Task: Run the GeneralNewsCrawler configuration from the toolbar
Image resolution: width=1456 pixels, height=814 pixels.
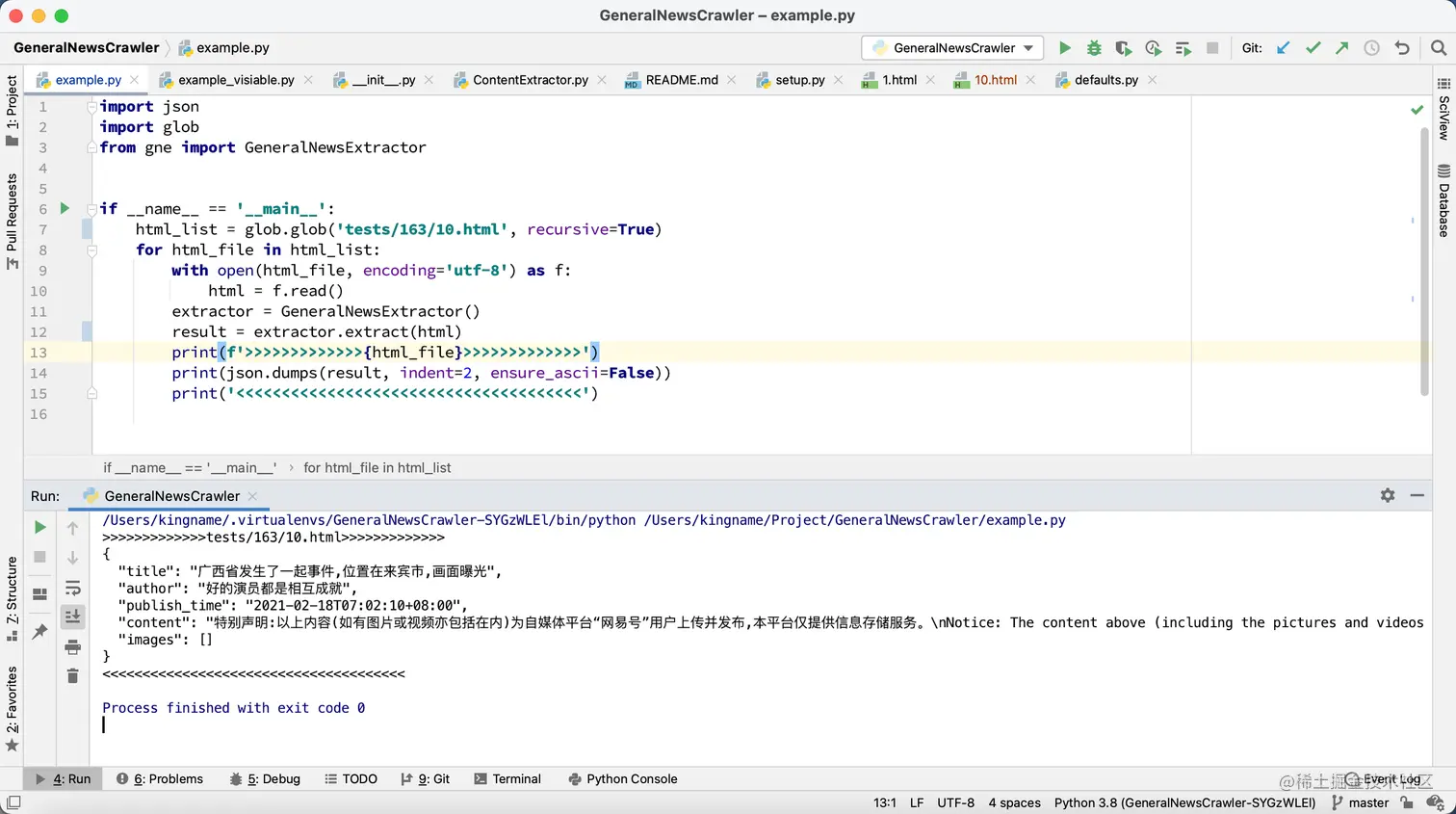Action: pyautogui.click(x=1064, y=48)
